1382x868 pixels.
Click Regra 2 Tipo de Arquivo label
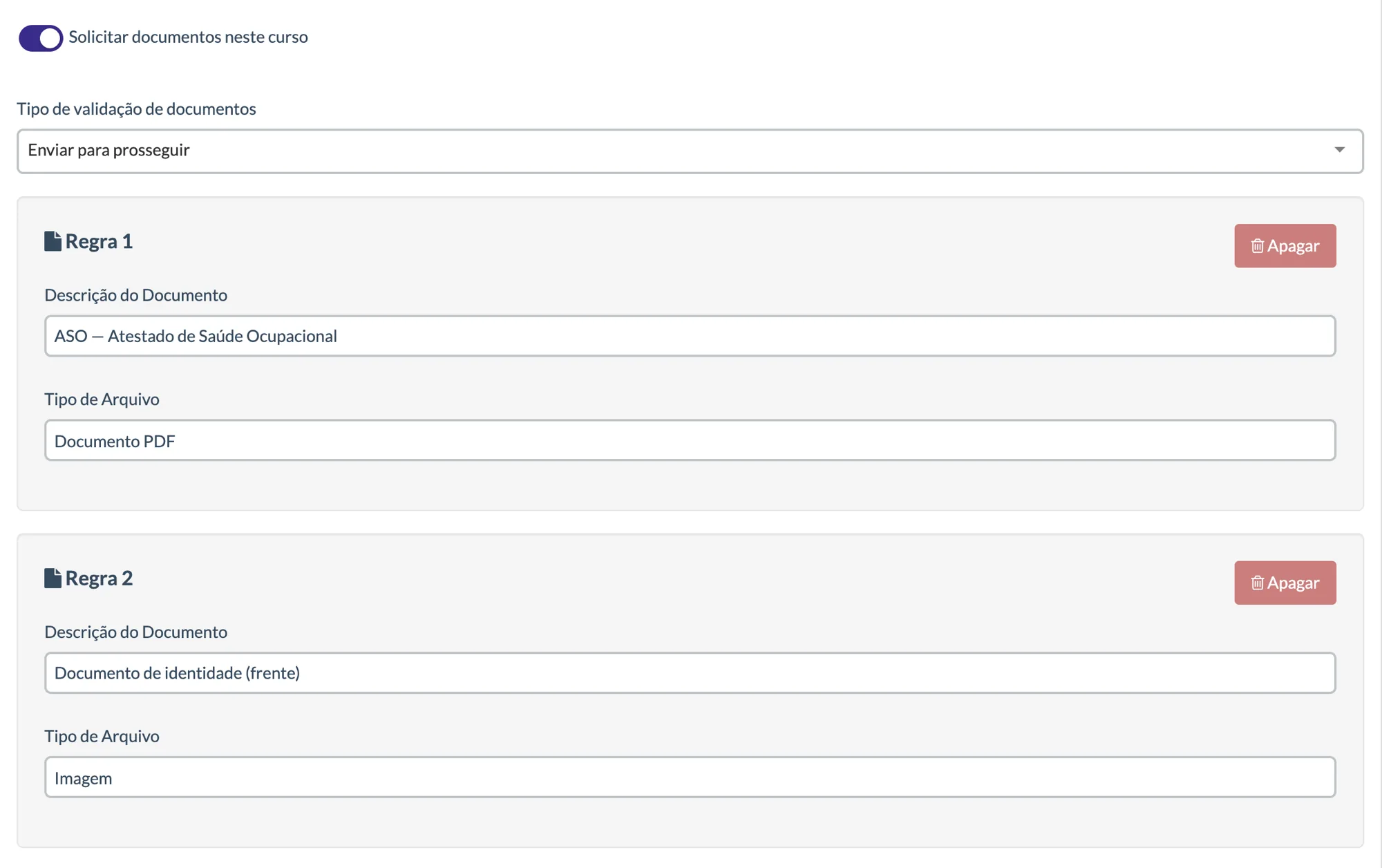pos(102,736)
